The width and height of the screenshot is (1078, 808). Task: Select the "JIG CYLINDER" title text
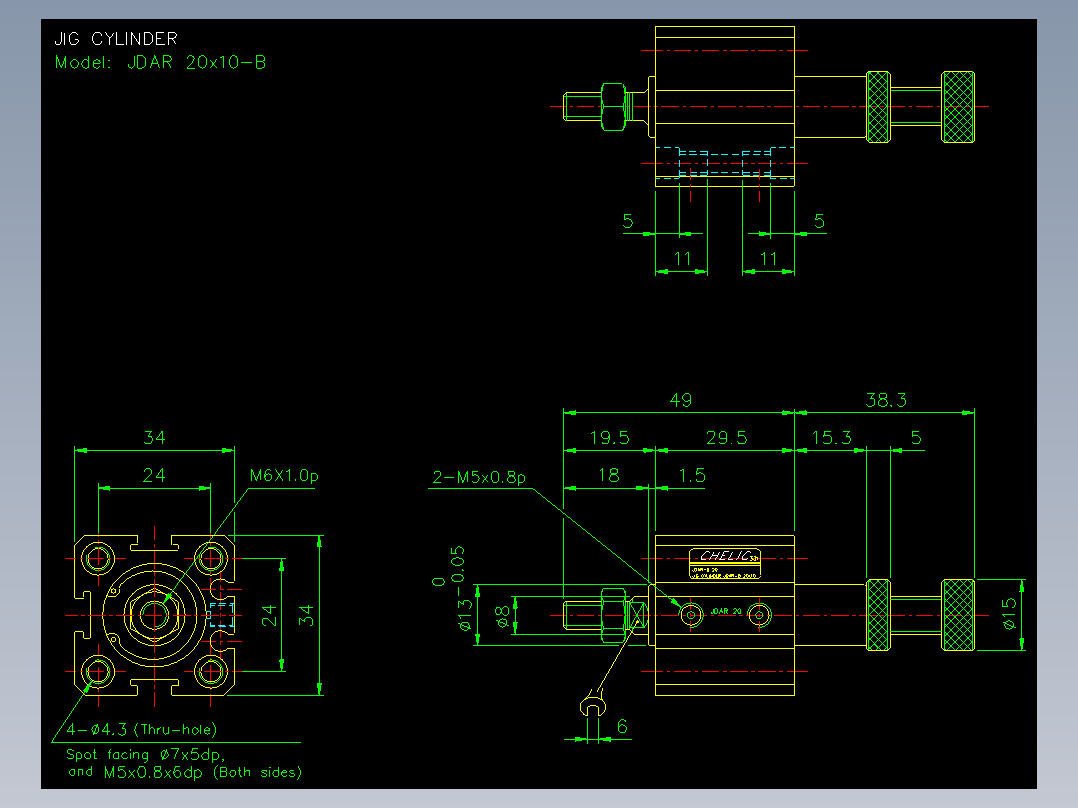(x=116, y=39)
